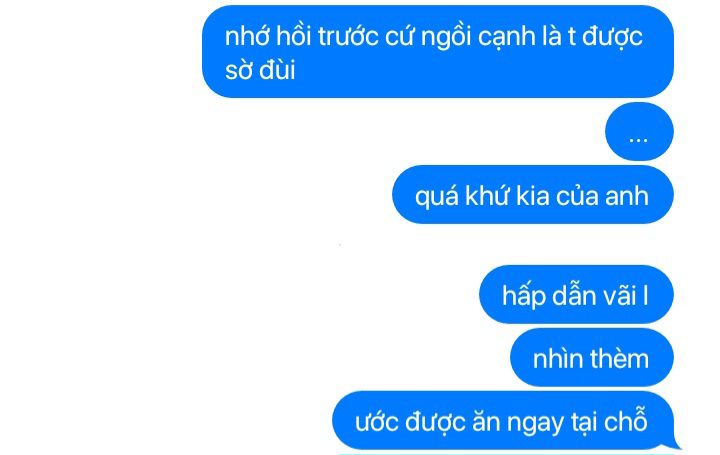Click the tail of the last message bubble

click(675, 443)
